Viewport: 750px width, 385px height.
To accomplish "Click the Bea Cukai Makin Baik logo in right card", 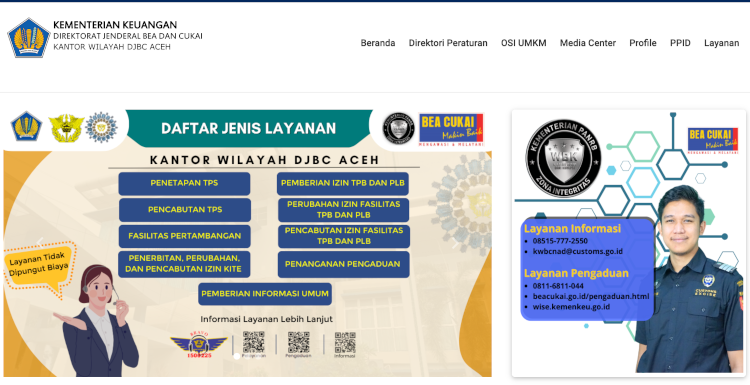I will point(713,140).
